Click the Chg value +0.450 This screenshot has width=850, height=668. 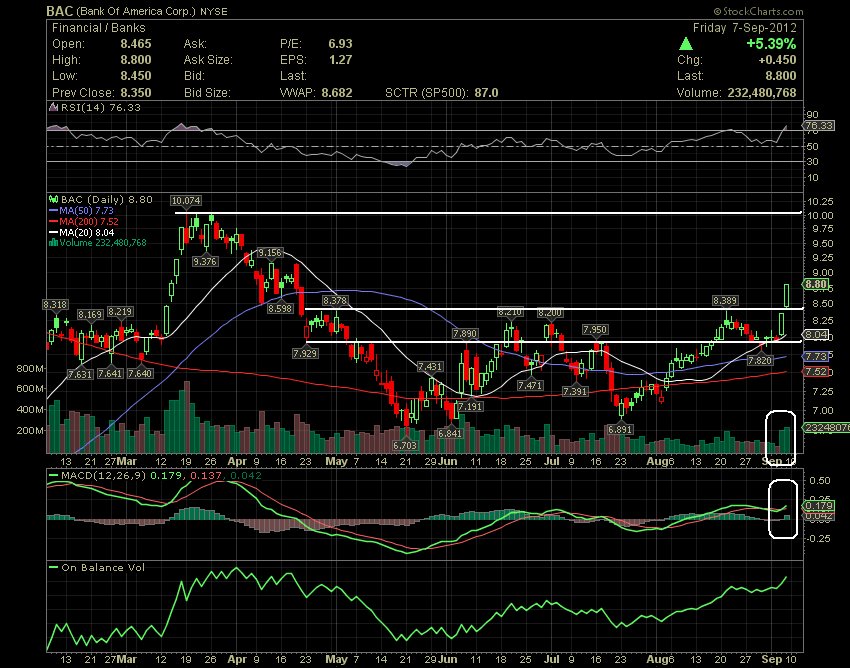[x=778, y=60]
